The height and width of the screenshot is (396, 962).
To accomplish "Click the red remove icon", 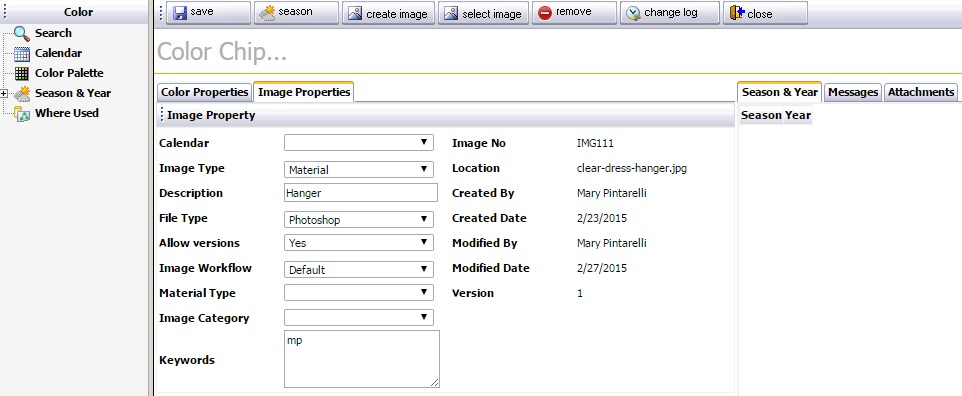I will tap(545, 13).
